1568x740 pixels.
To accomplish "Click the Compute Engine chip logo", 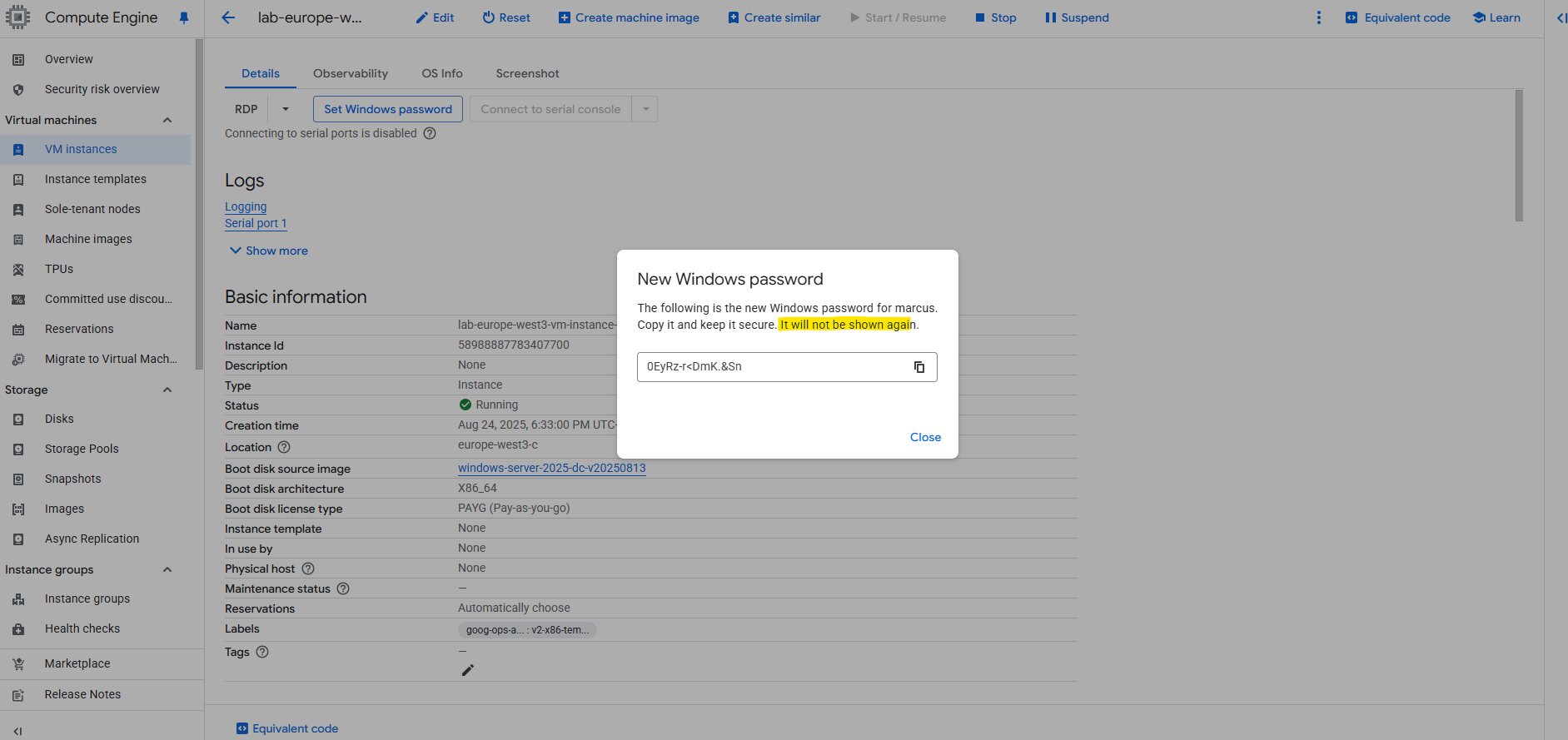I will click(17, 17).
